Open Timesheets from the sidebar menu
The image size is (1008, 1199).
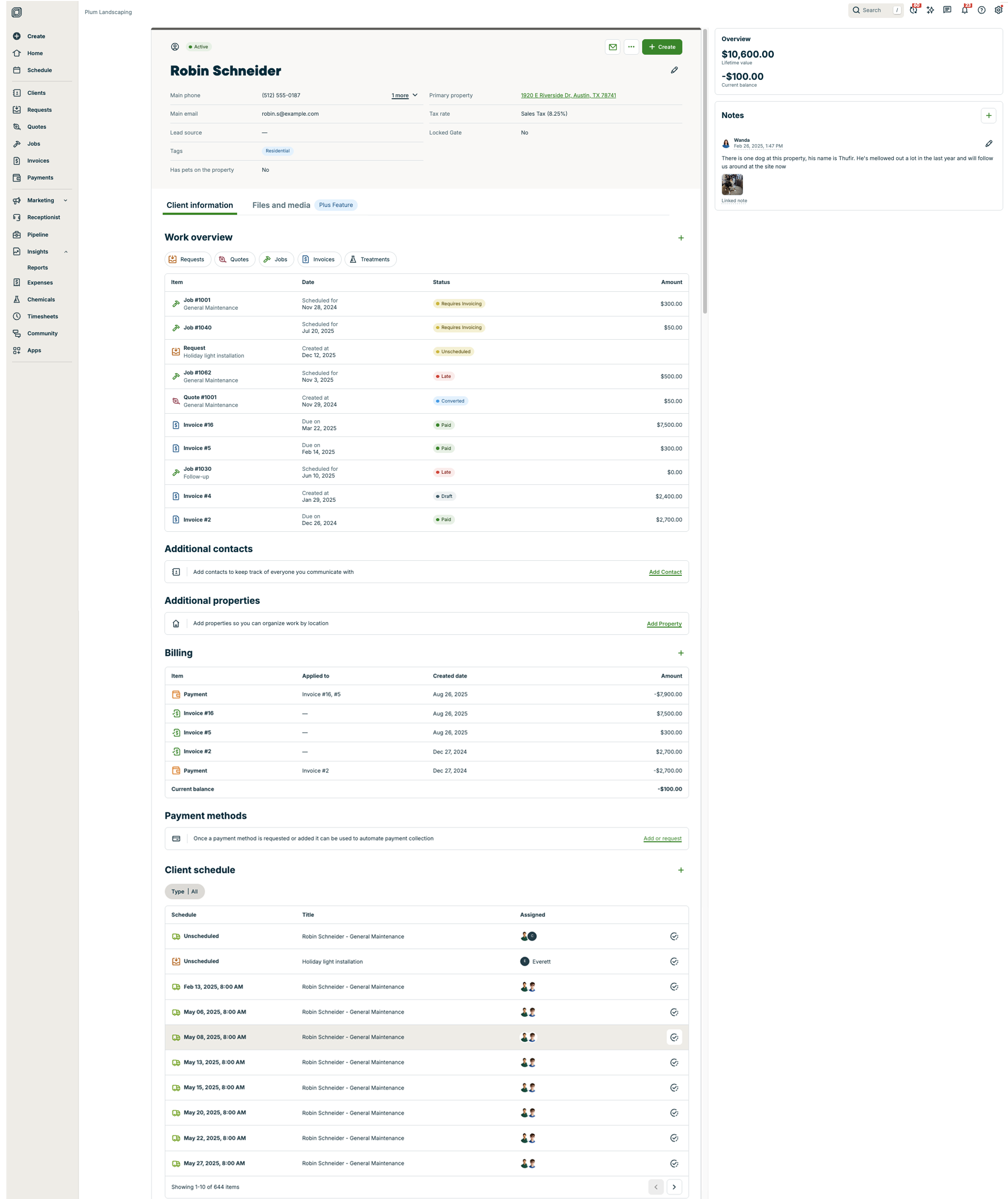pos(42,316)
